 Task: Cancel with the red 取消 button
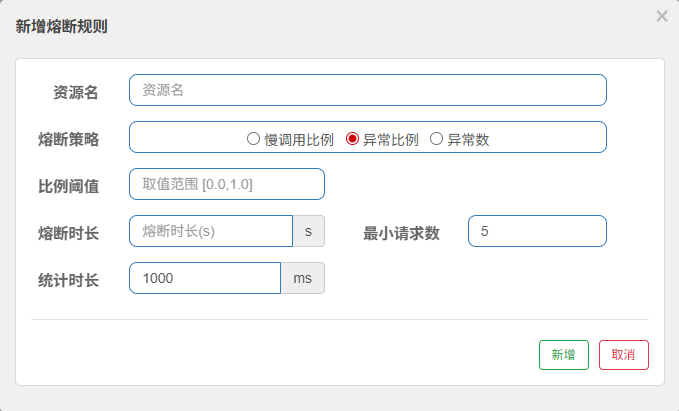[x=623, y=355]
